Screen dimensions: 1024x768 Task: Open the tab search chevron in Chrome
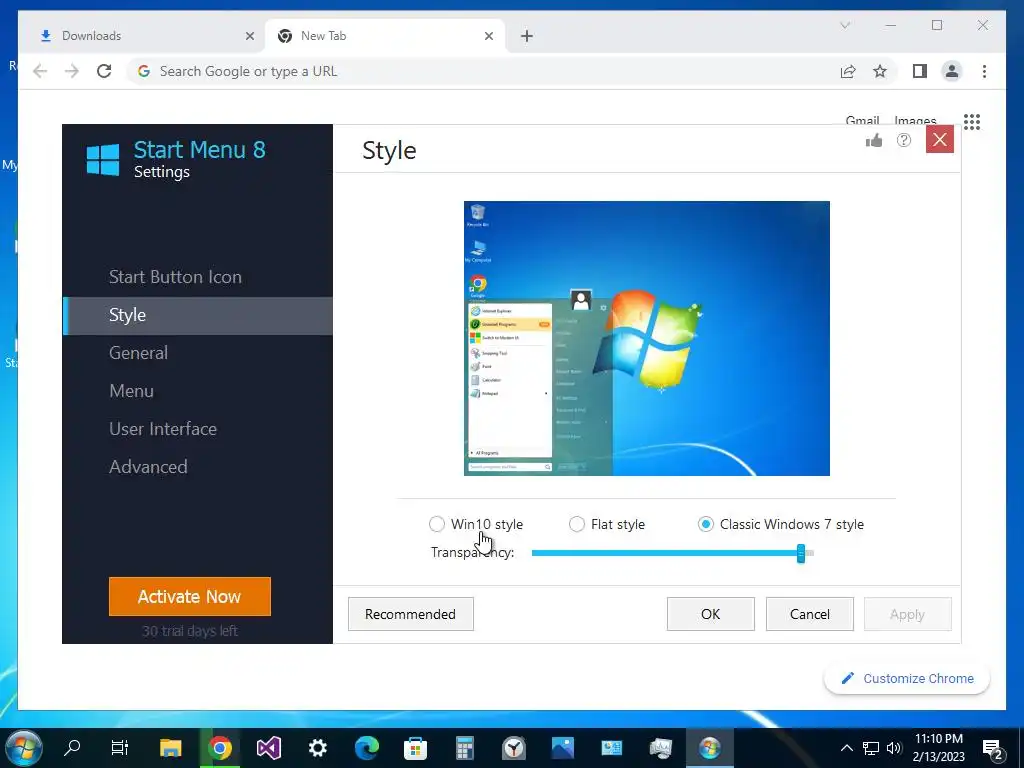(x=845, y=25)
